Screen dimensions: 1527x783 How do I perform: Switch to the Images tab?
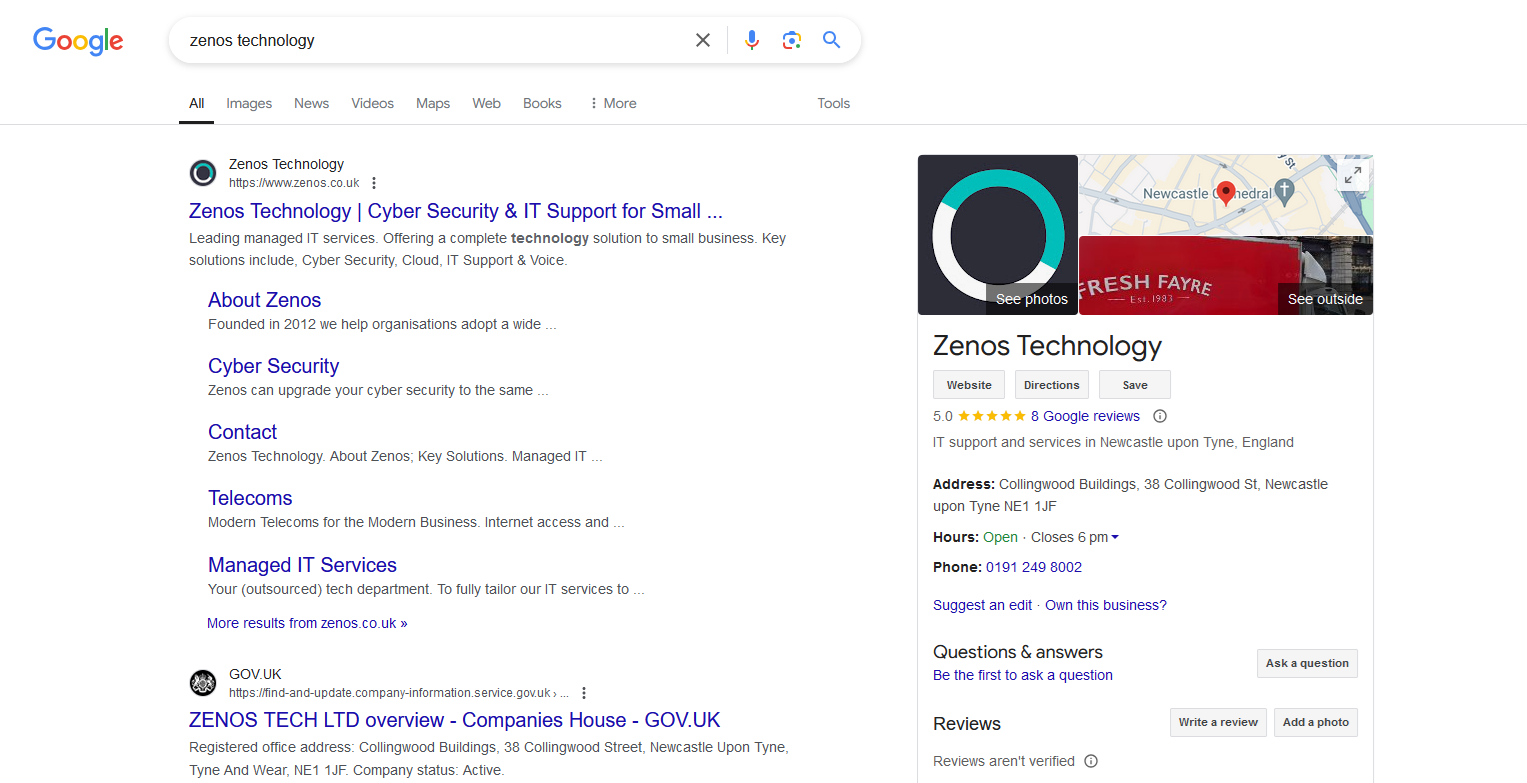click(249, 103)
